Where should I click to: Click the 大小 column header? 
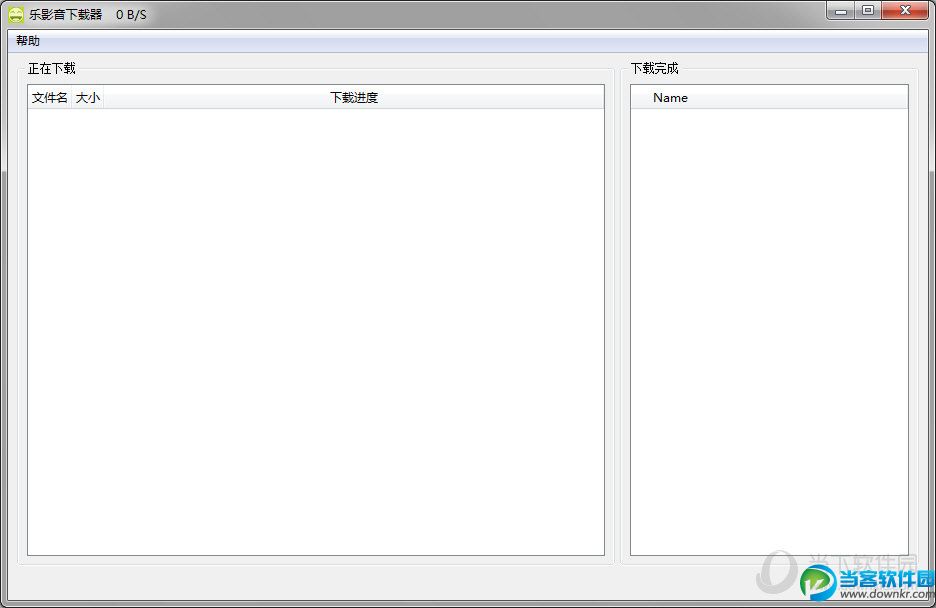[87, 97]
